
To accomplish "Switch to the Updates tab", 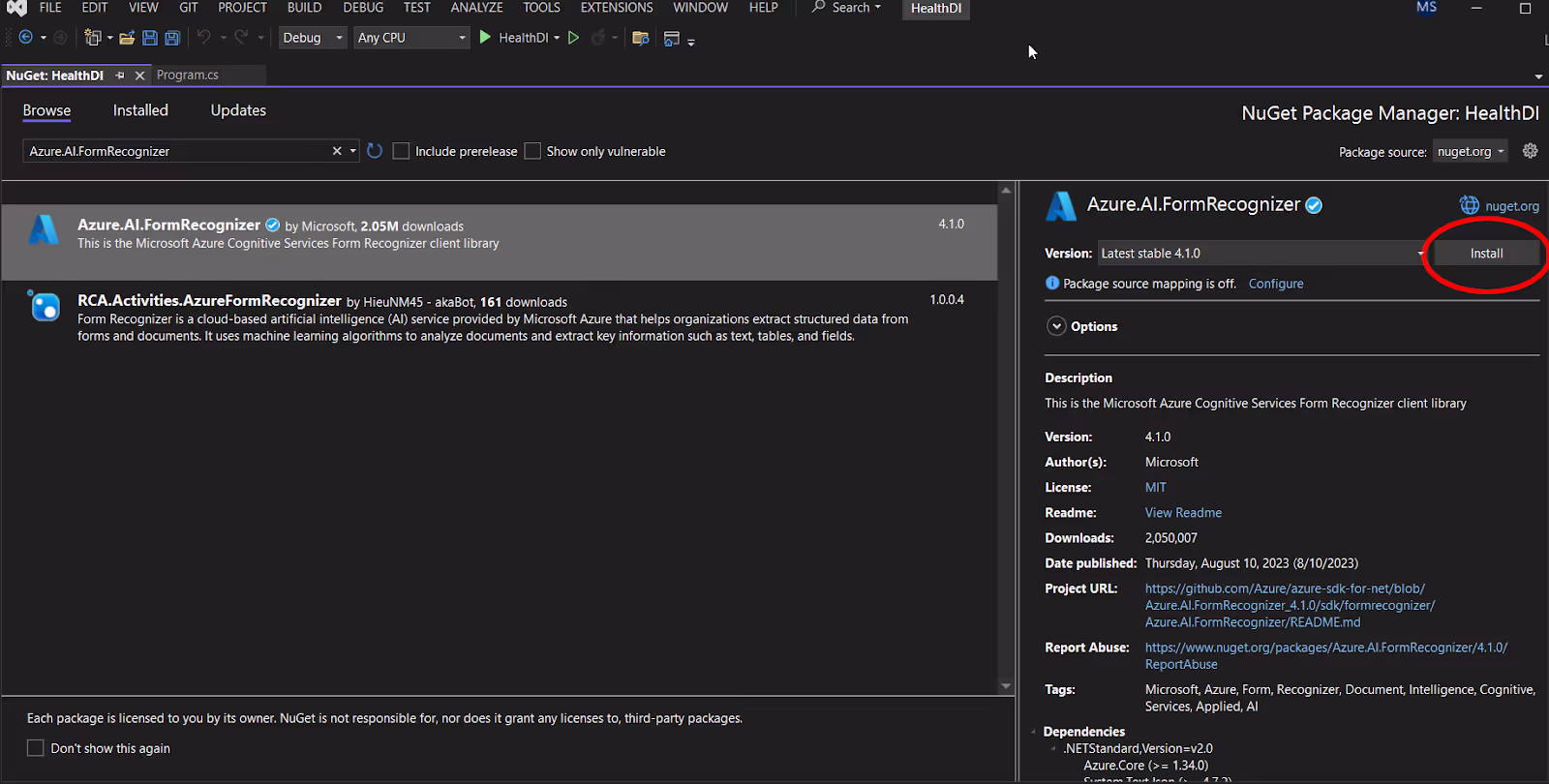I will [x=238, y=110].
